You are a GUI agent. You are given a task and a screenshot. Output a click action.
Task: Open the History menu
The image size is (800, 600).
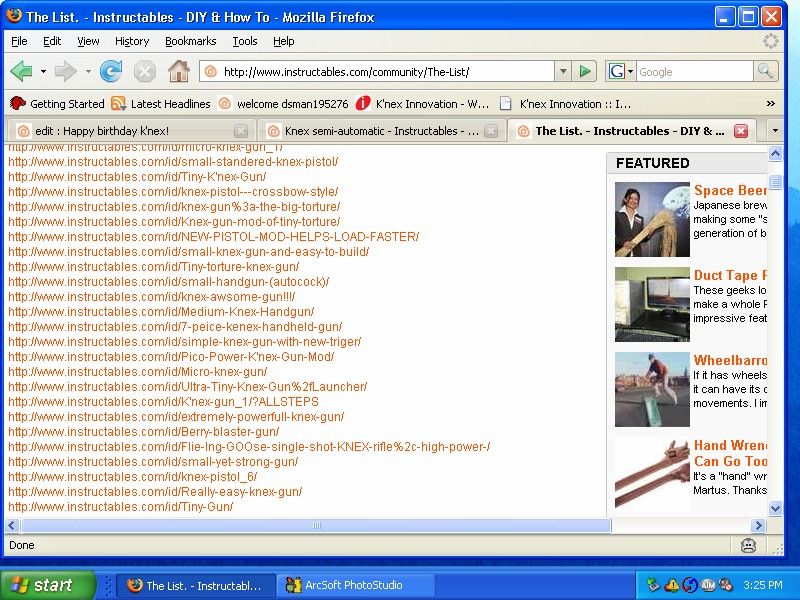coord(132,41)
